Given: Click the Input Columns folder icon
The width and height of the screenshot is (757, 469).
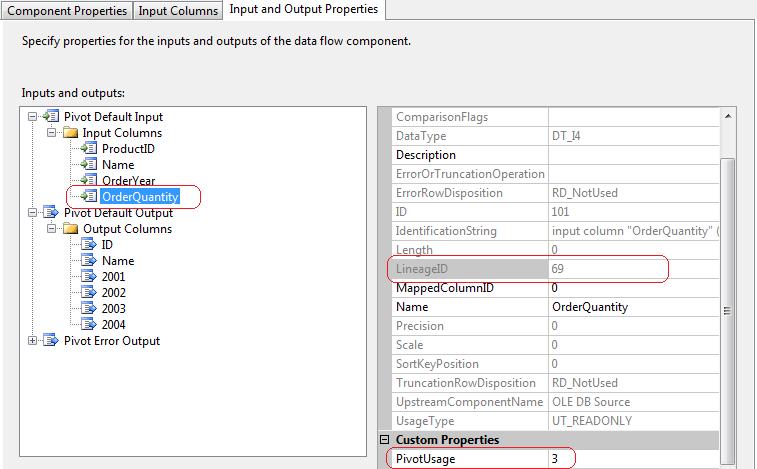Looking at the screenshot, I should [70, 133].
